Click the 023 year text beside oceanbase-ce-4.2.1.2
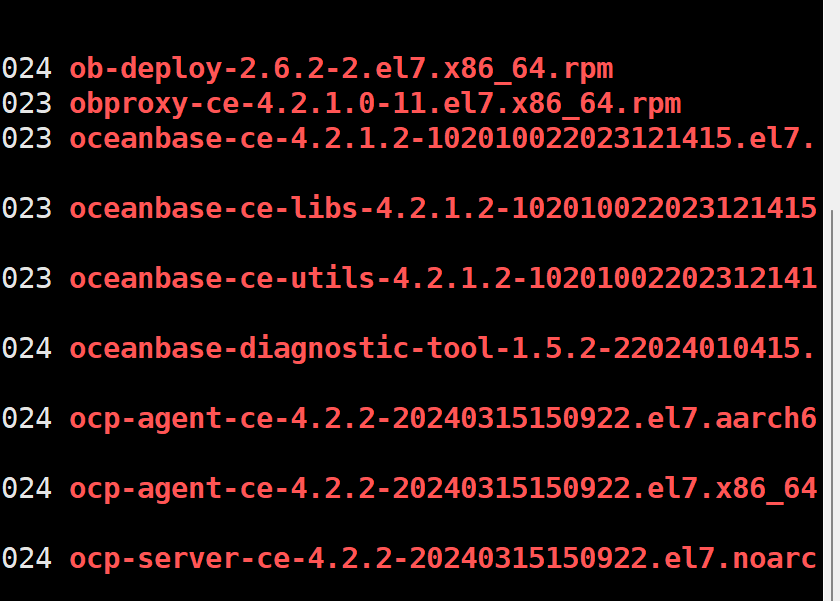The image size is (840, 601). 27,139
